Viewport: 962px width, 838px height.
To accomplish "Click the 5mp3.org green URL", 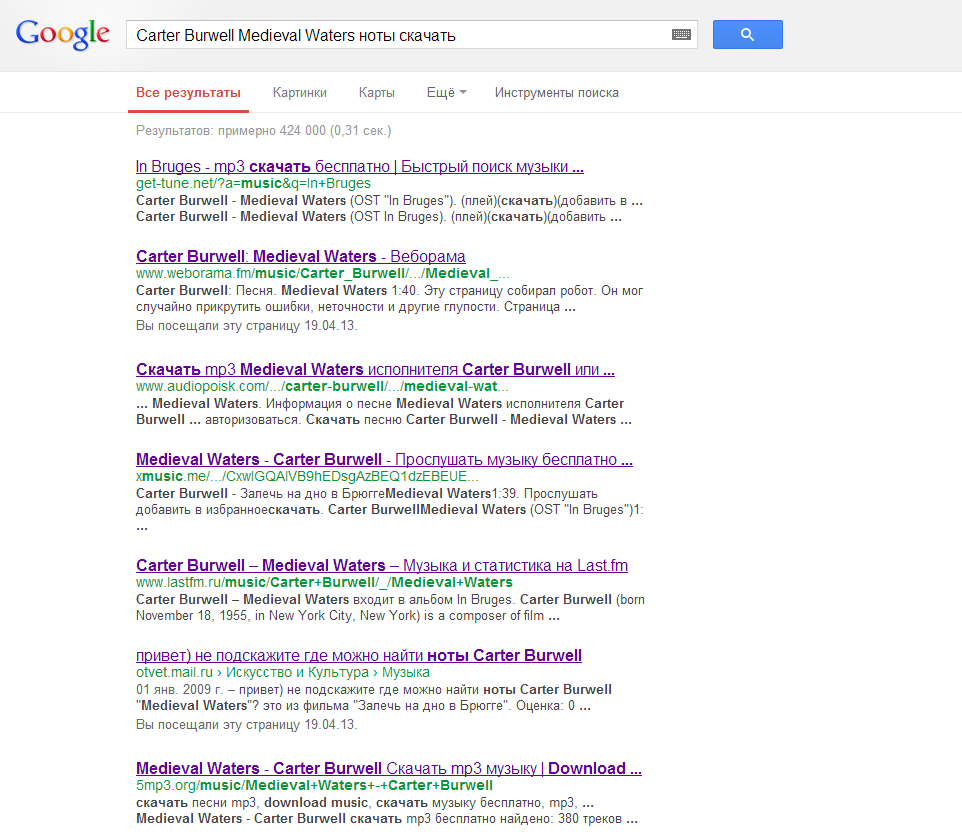I will (x=314, y=785).
